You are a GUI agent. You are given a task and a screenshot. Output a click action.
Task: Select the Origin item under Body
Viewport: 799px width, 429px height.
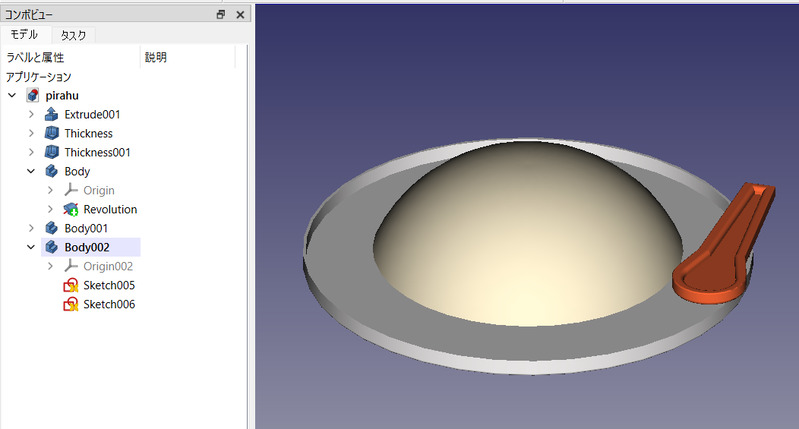pos(99,190)
